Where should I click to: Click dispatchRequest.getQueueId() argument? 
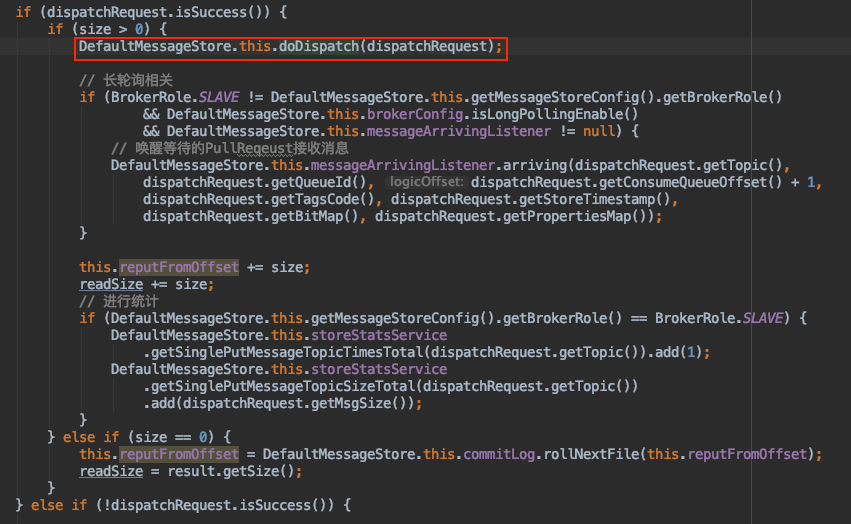pyautogui.click(x=255, y=182)
